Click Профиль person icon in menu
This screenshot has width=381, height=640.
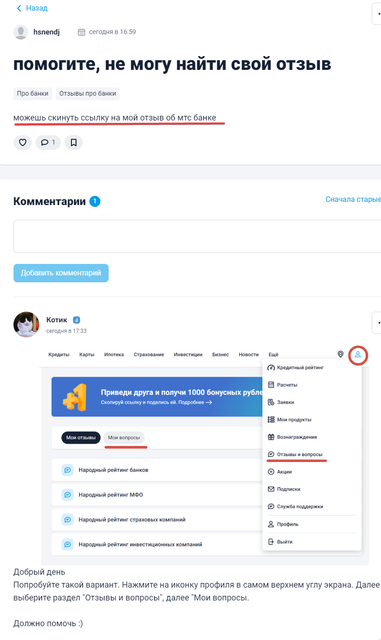[x=271, y=524]
